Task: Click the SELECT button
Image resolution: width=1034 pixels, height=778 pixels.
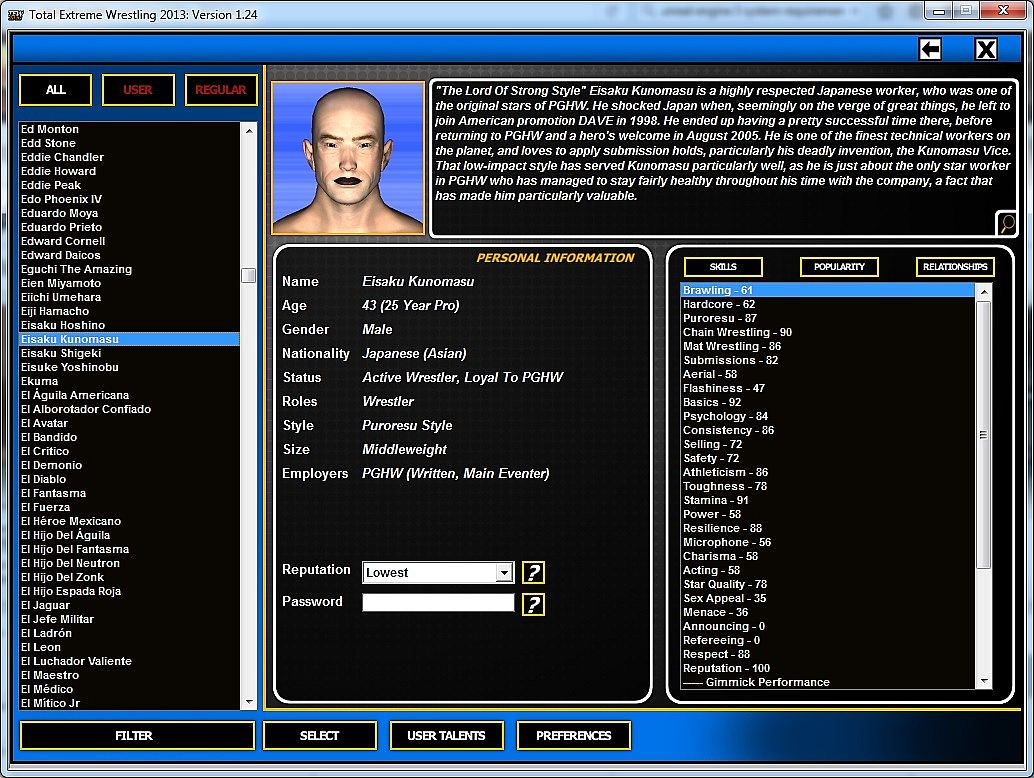Action: tap(320, 735)
